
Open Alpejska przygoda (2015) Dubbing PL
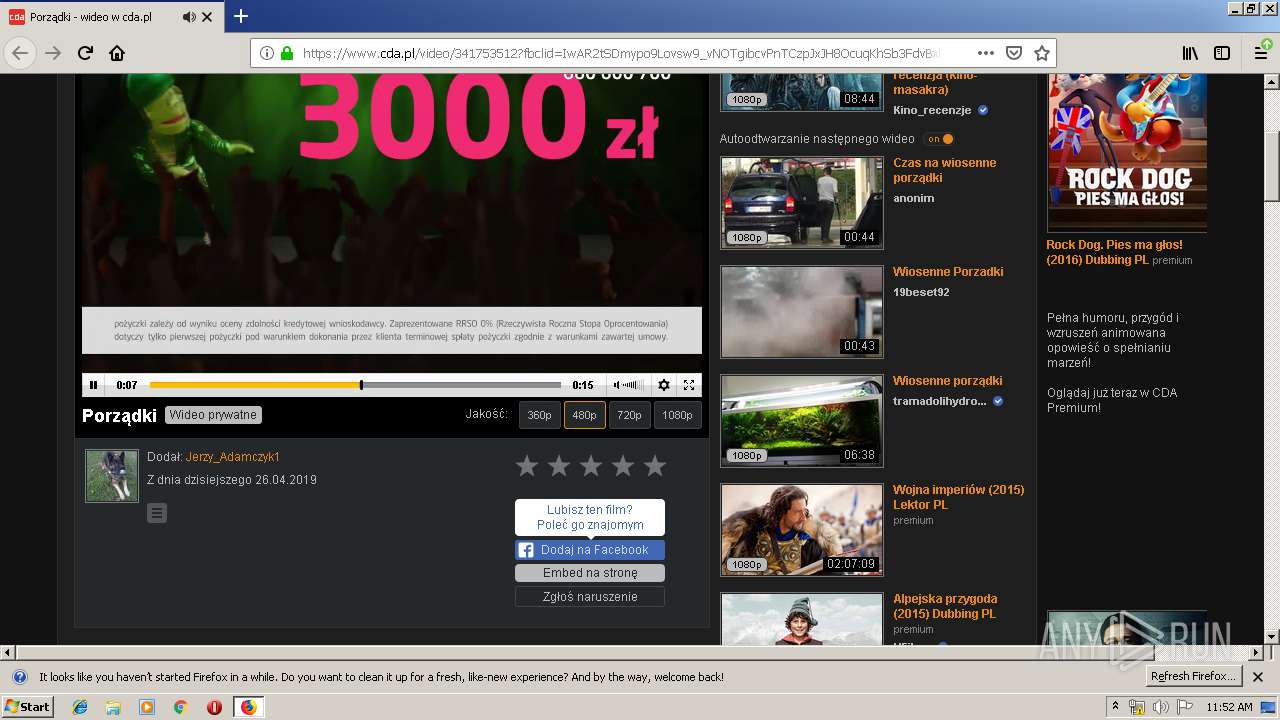click(x=944, y=606)
